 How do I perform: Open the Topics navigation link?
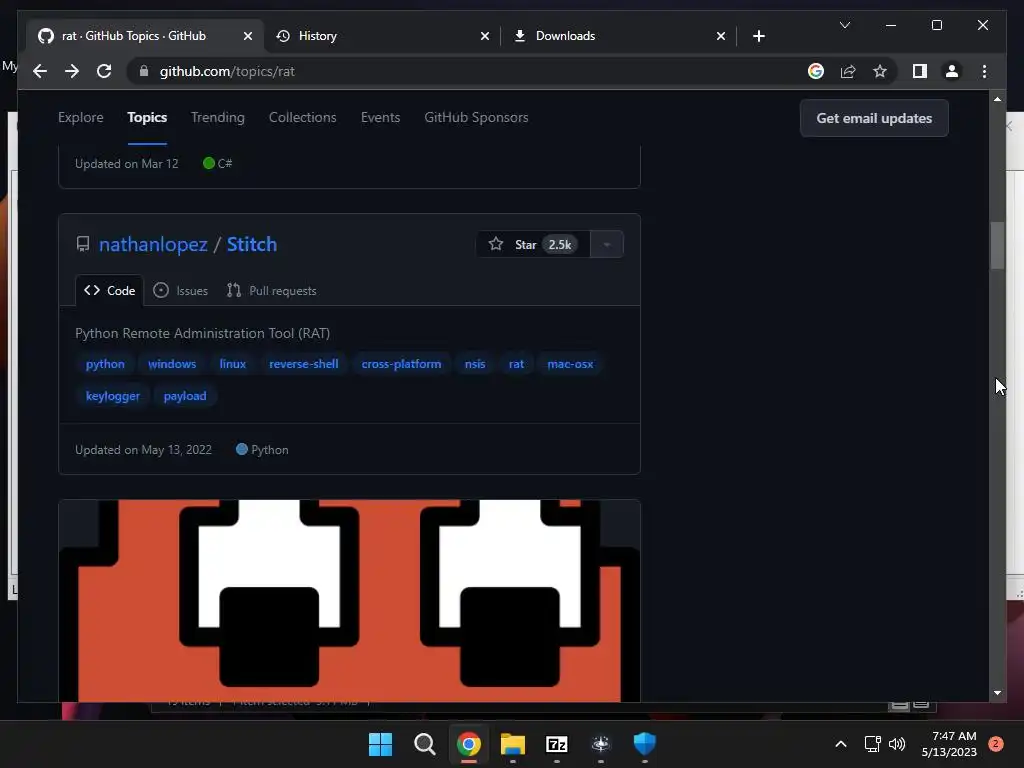[147, 118]
